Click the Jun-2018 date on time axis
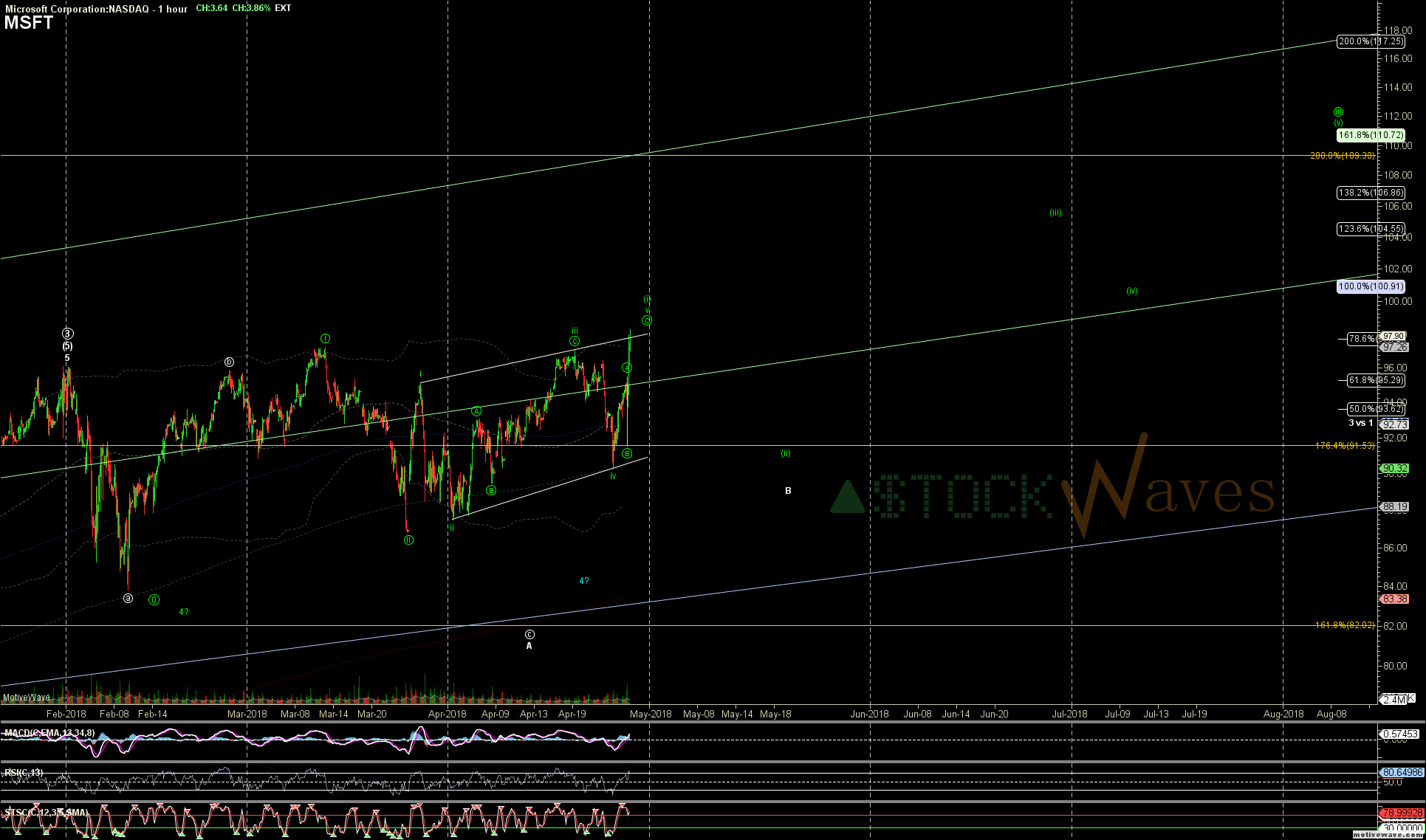Viewport: 1426px width, 840px height. pos(870,714)
